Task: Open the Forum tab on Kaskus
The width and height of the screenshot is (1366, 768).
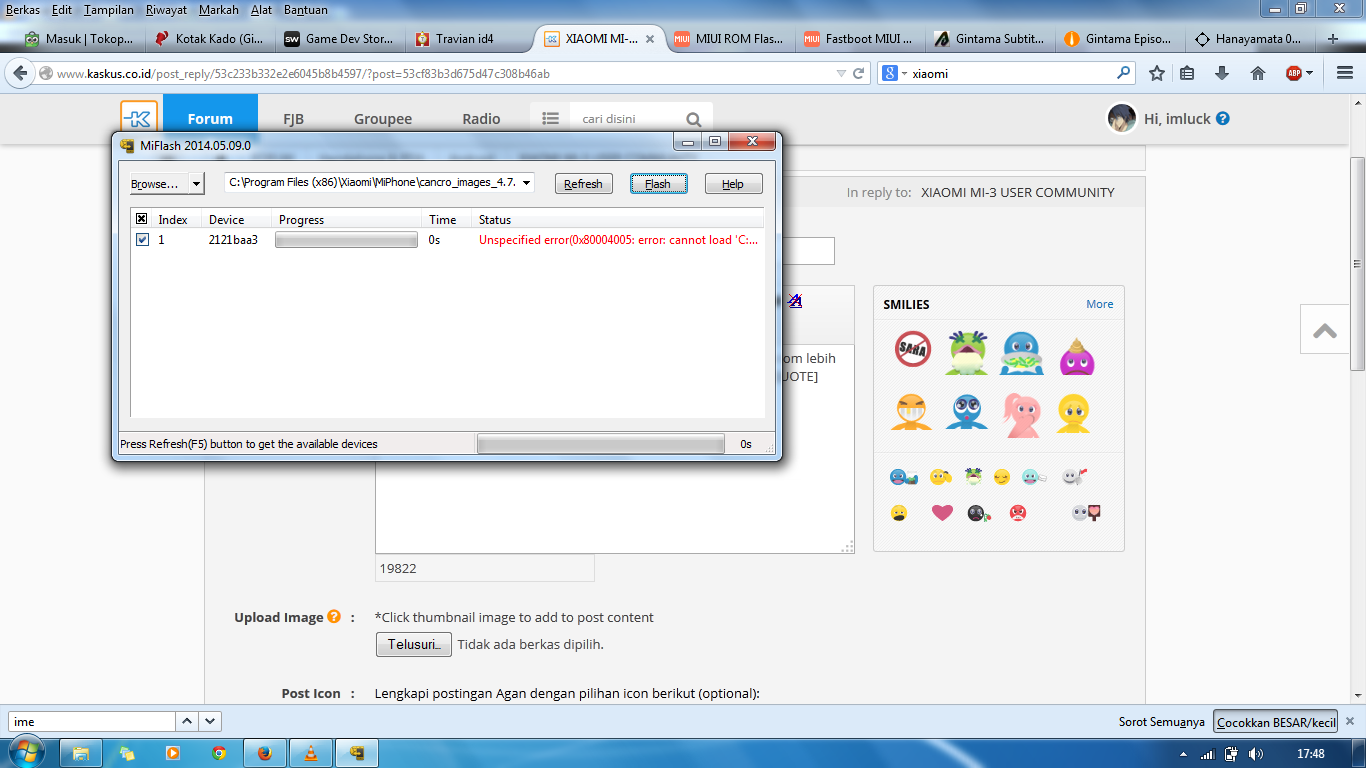Action: [210, 118]
